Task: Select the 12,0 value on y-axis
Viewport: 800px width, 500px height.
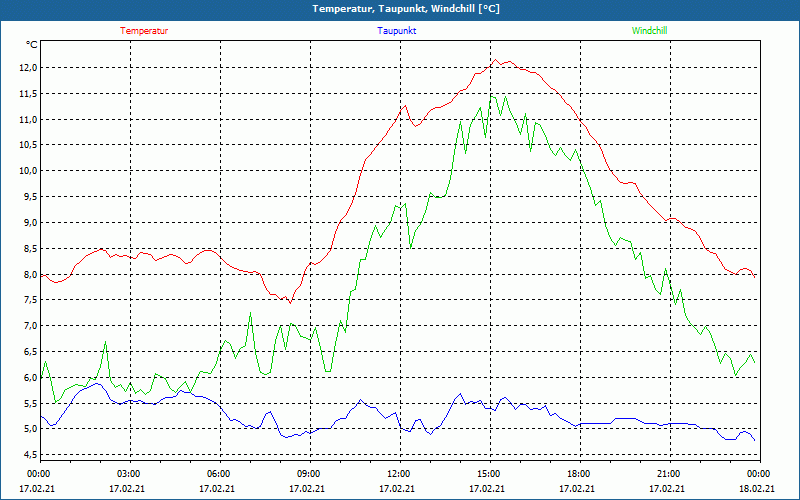Action: coord(28,67)
